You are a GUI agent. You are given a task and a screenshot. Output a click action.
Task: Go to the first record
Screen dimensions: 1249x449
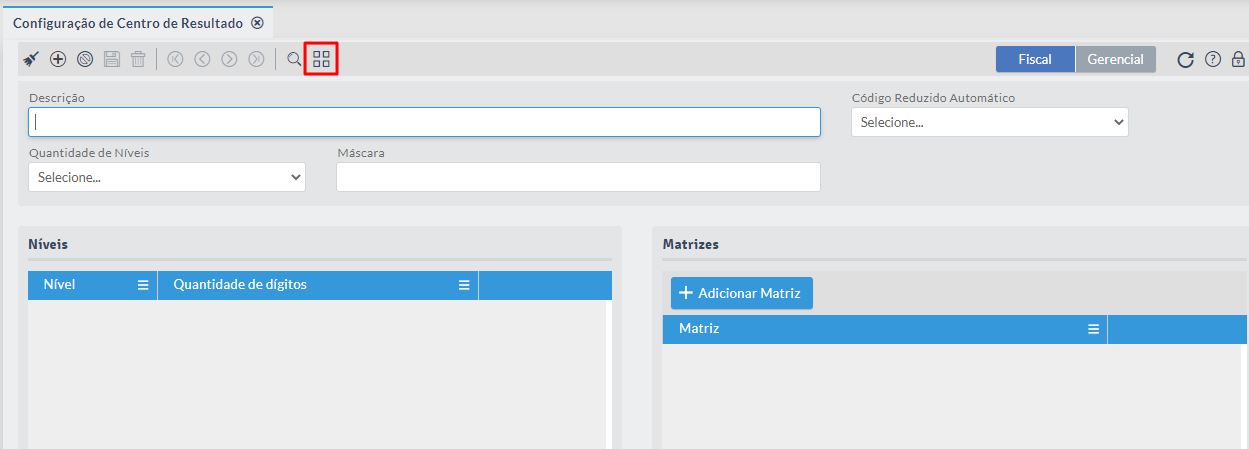(176, 59)
